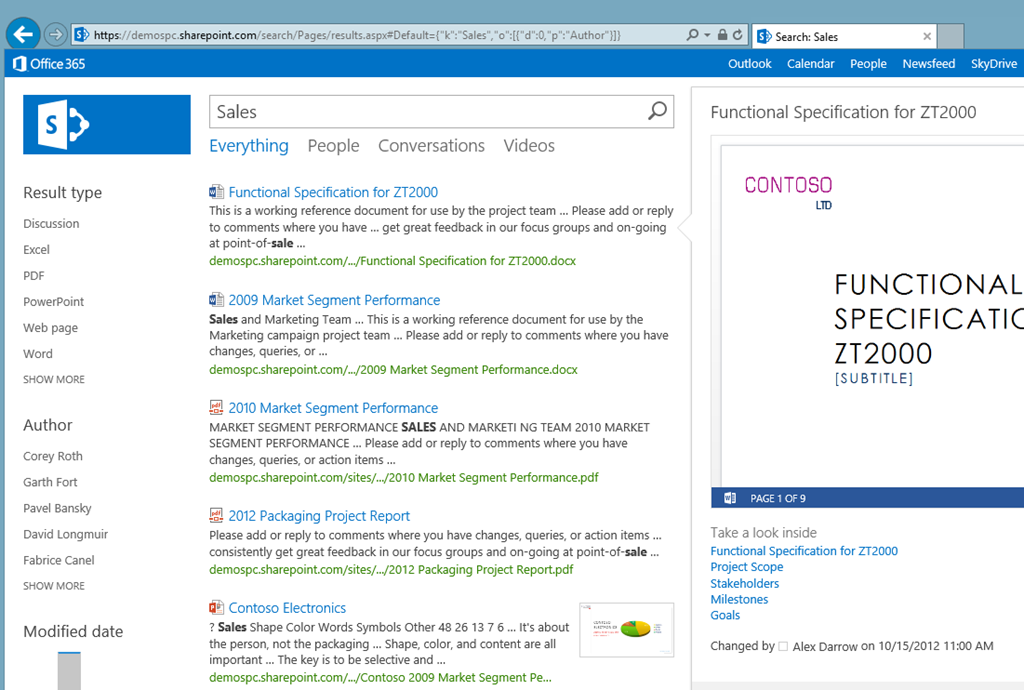The height and width of the screenshot is (690, 1024).
Task: Click Word icon beside Functional Specification result
Action: click(x=216, y=191)
